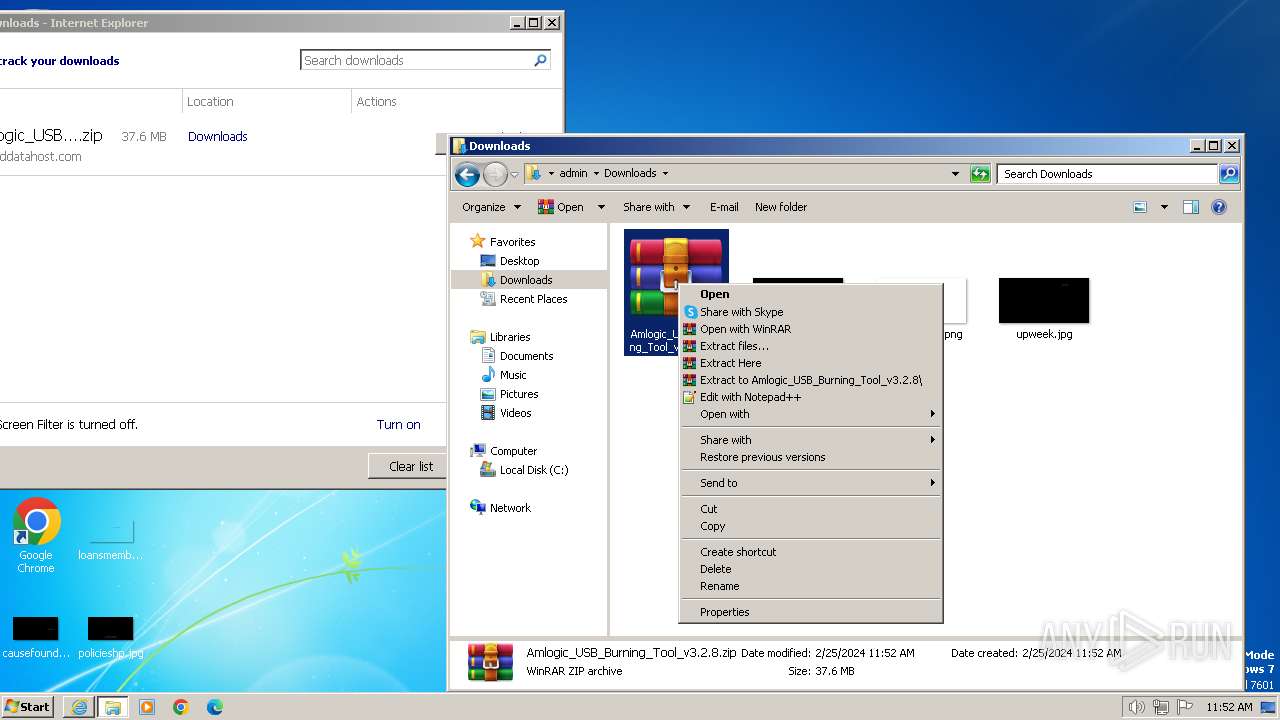Click the Downloads breadcrumb in address bar
This screenshot has width=1280, height=720.
tap(630, 173)
